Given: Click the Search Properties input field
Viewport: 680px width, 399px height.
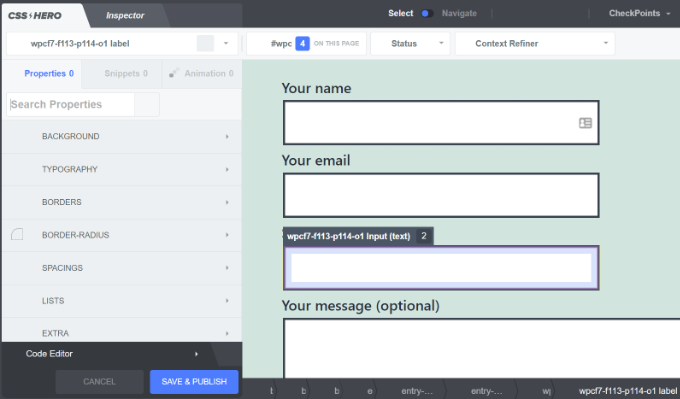Looking at the screenshot, I should tap(71, 105).
